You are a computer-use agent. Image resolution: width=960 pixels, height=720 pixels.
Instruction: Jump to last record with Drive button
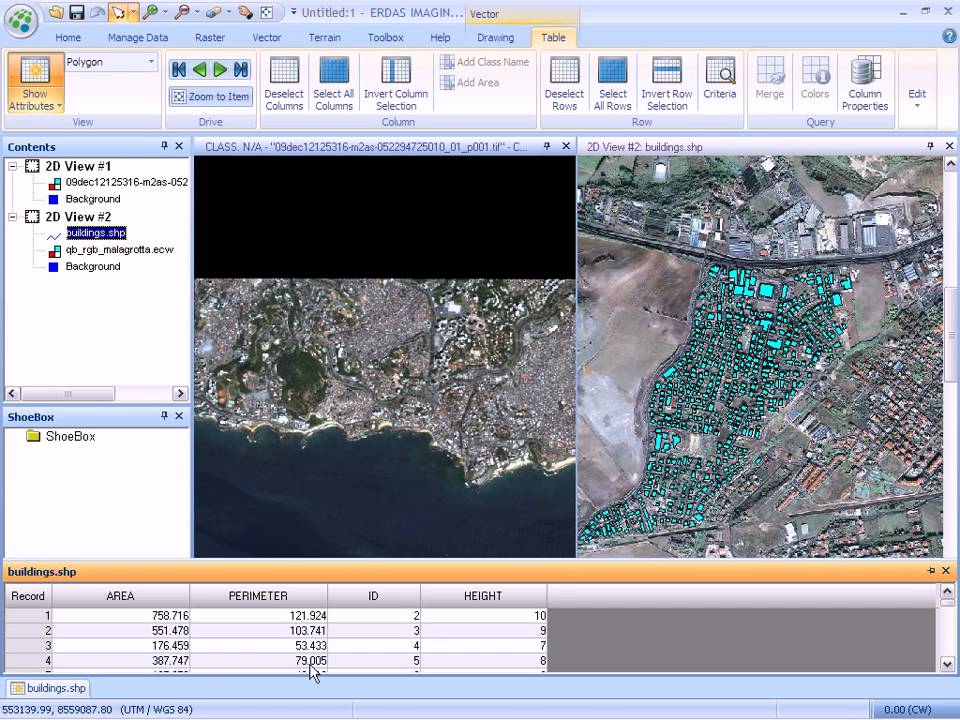tap(241, 69)
